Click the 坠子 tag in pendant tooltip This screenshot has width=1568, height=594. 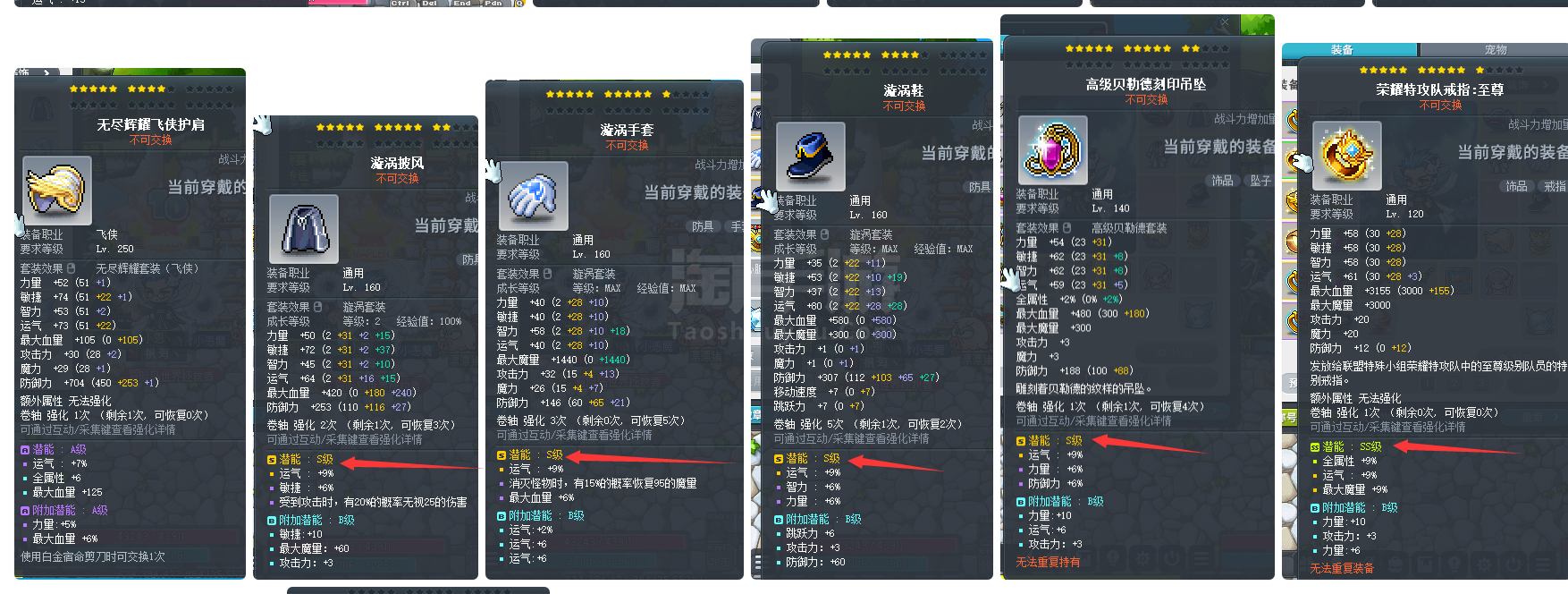pos(1260,181)
